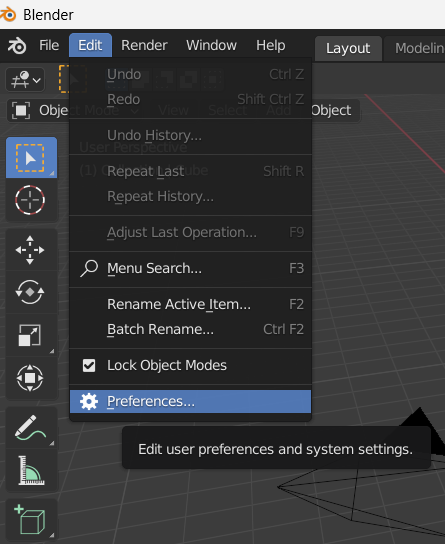Choose Rename Active Item
This screenshot has width=445, height=544.
(190, 304)
